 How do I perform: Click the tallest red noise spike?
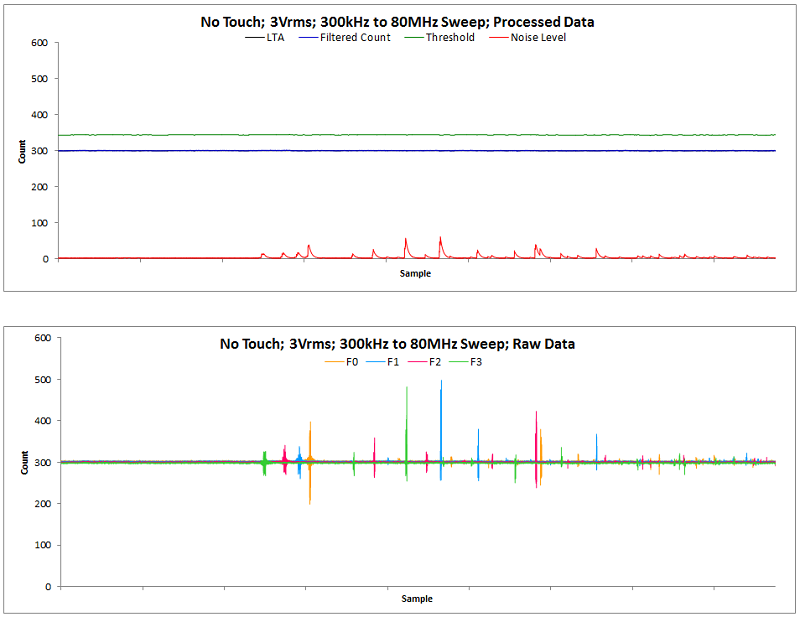pos(440,240)
